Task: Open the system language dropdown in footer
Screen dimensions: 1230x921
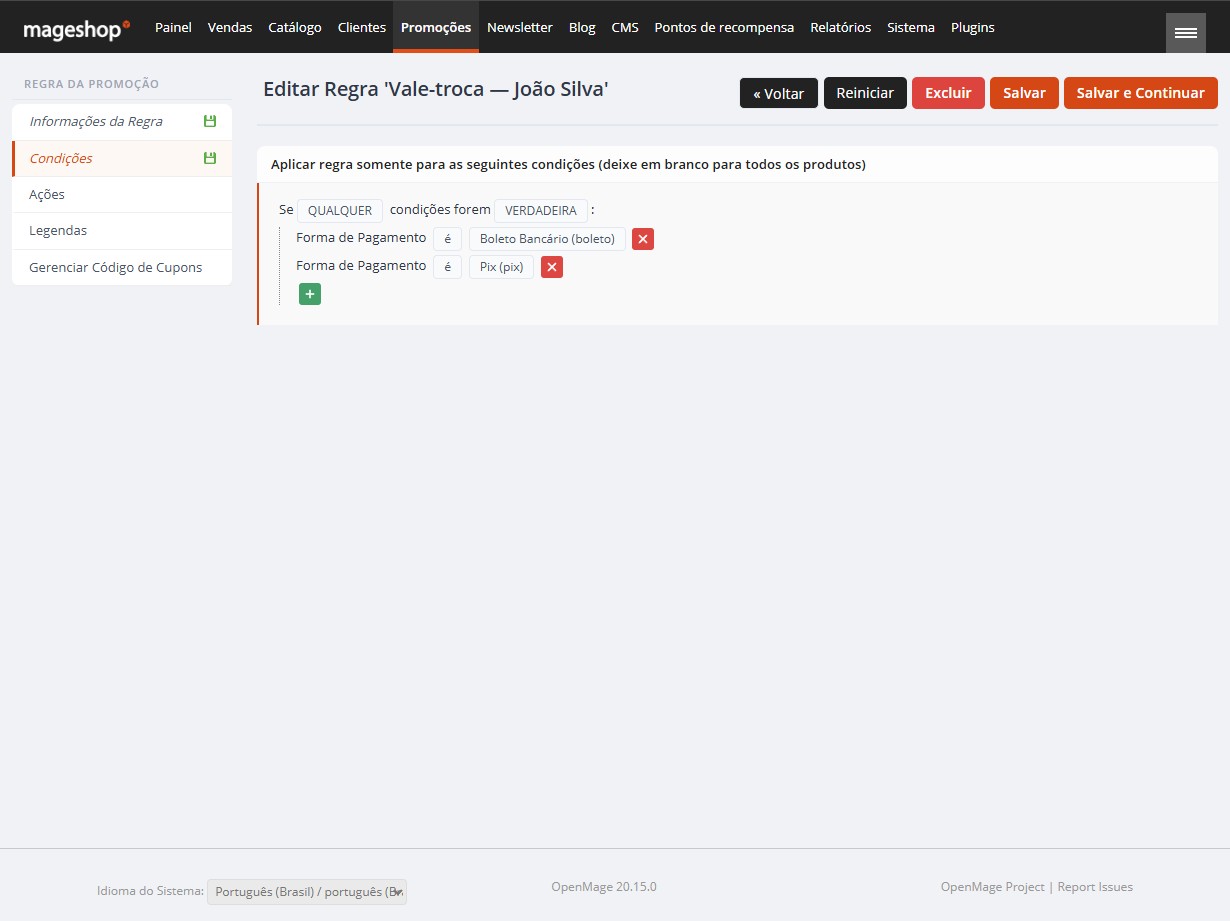Action: point(306,891)
